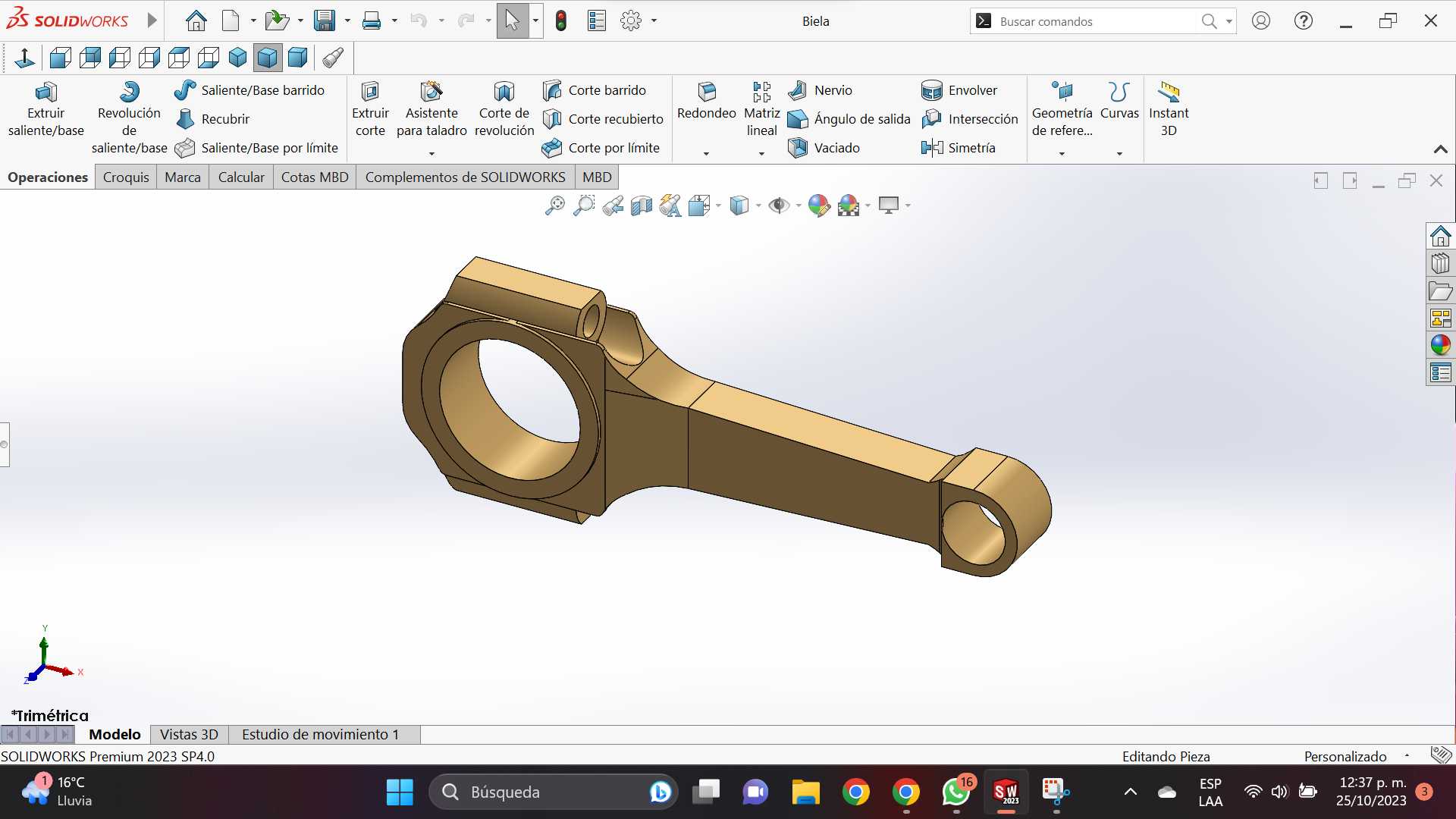
Task: Open Complementos de SOLIDWORKS tab
Action: 465,177
